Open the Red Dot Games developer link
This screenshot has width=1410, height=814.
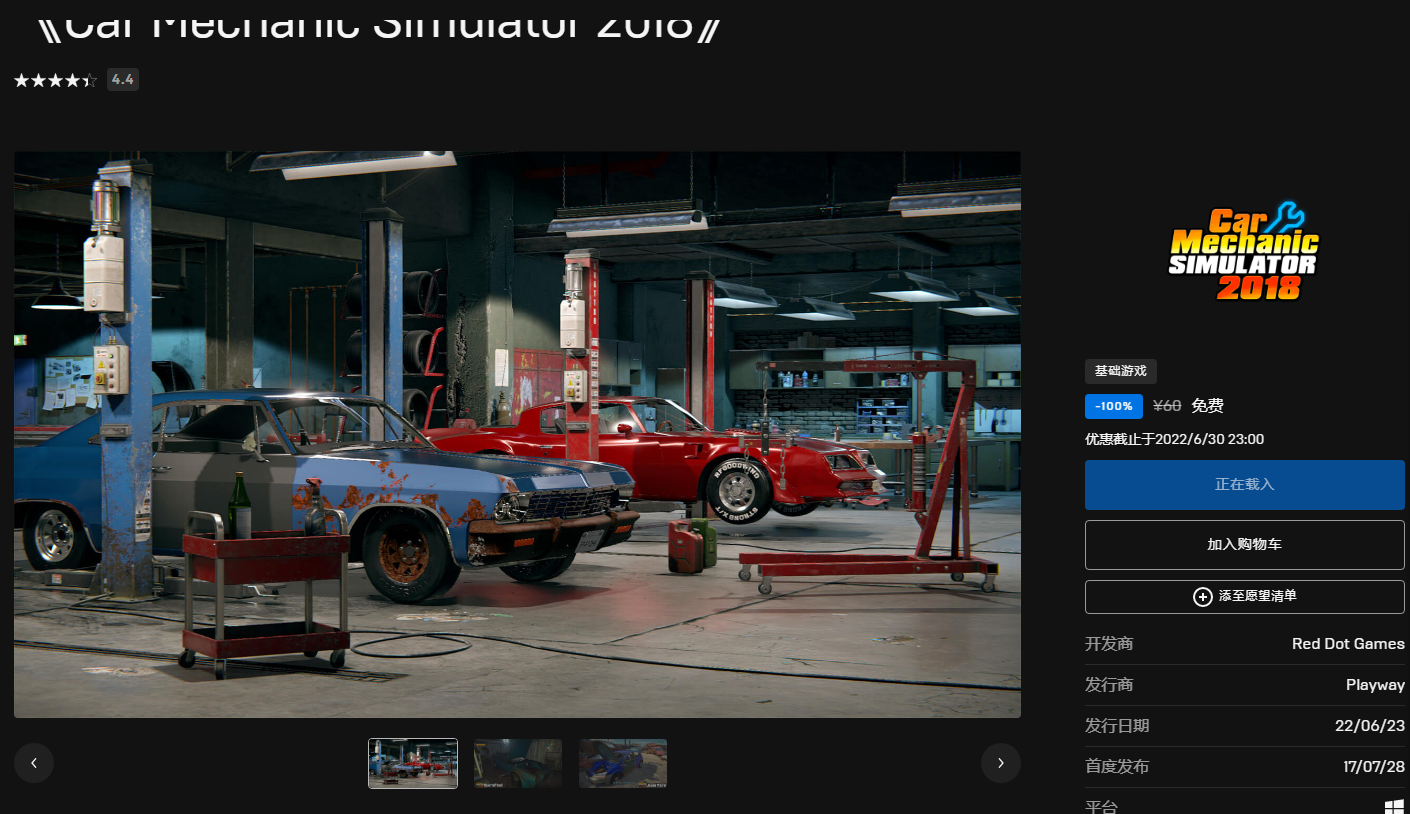coord(1348,644)
